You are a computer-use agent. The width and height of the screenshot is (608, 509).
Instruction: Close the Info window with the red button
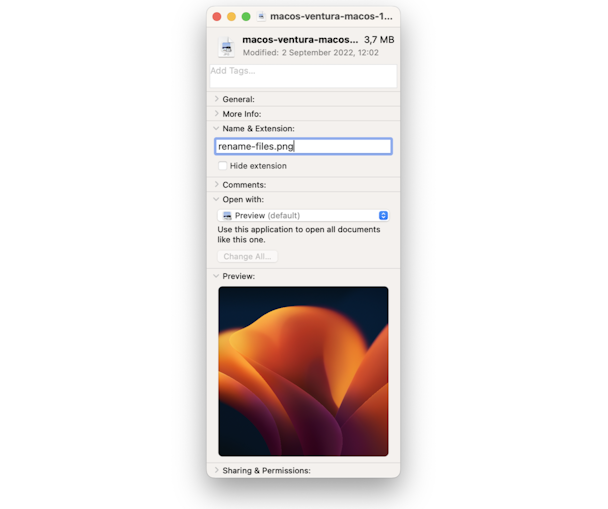(x=217, y=17)
